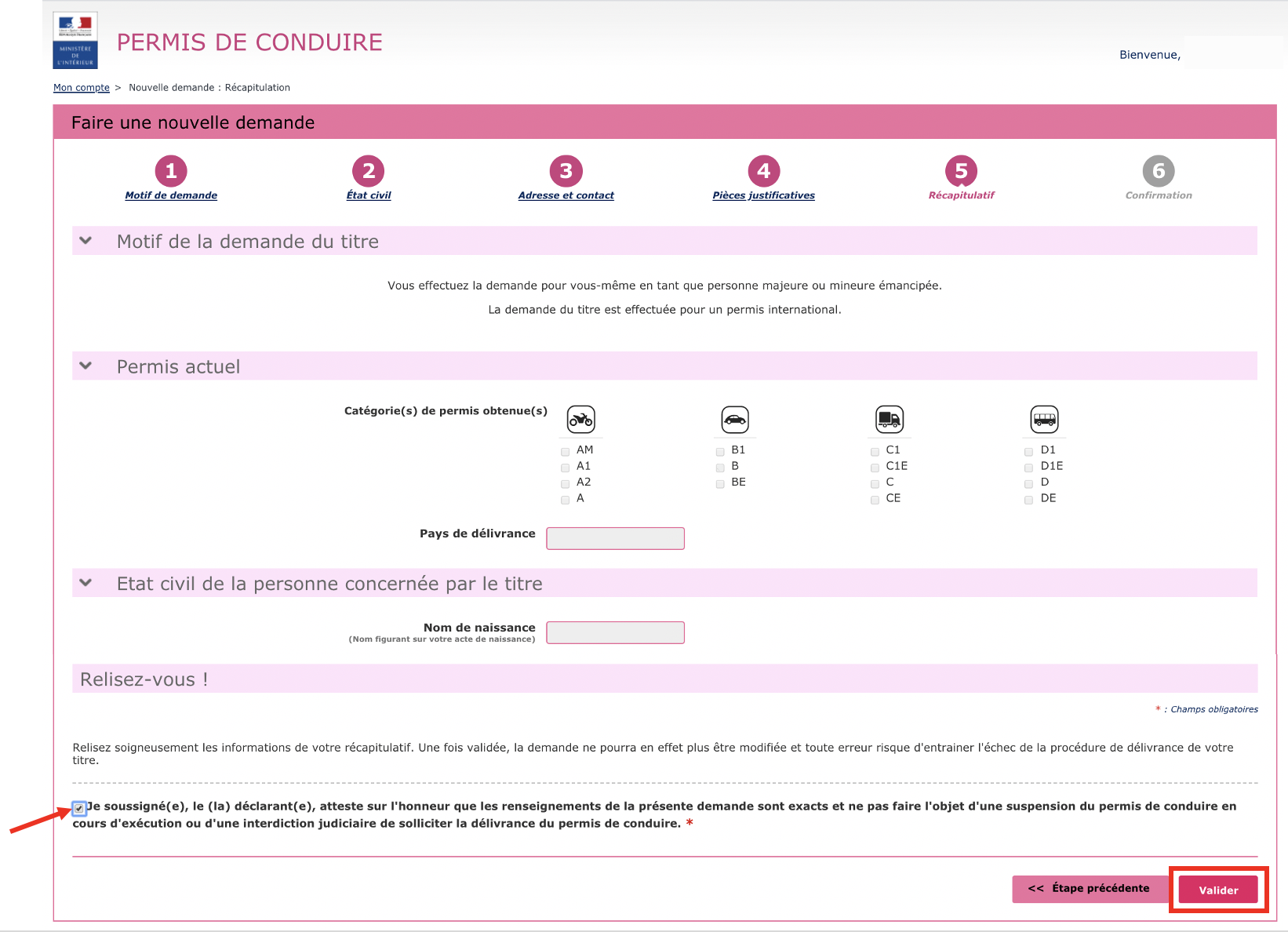Select the Récapitulatif step label
The image size is (1288, 932).
pos(962,195)
